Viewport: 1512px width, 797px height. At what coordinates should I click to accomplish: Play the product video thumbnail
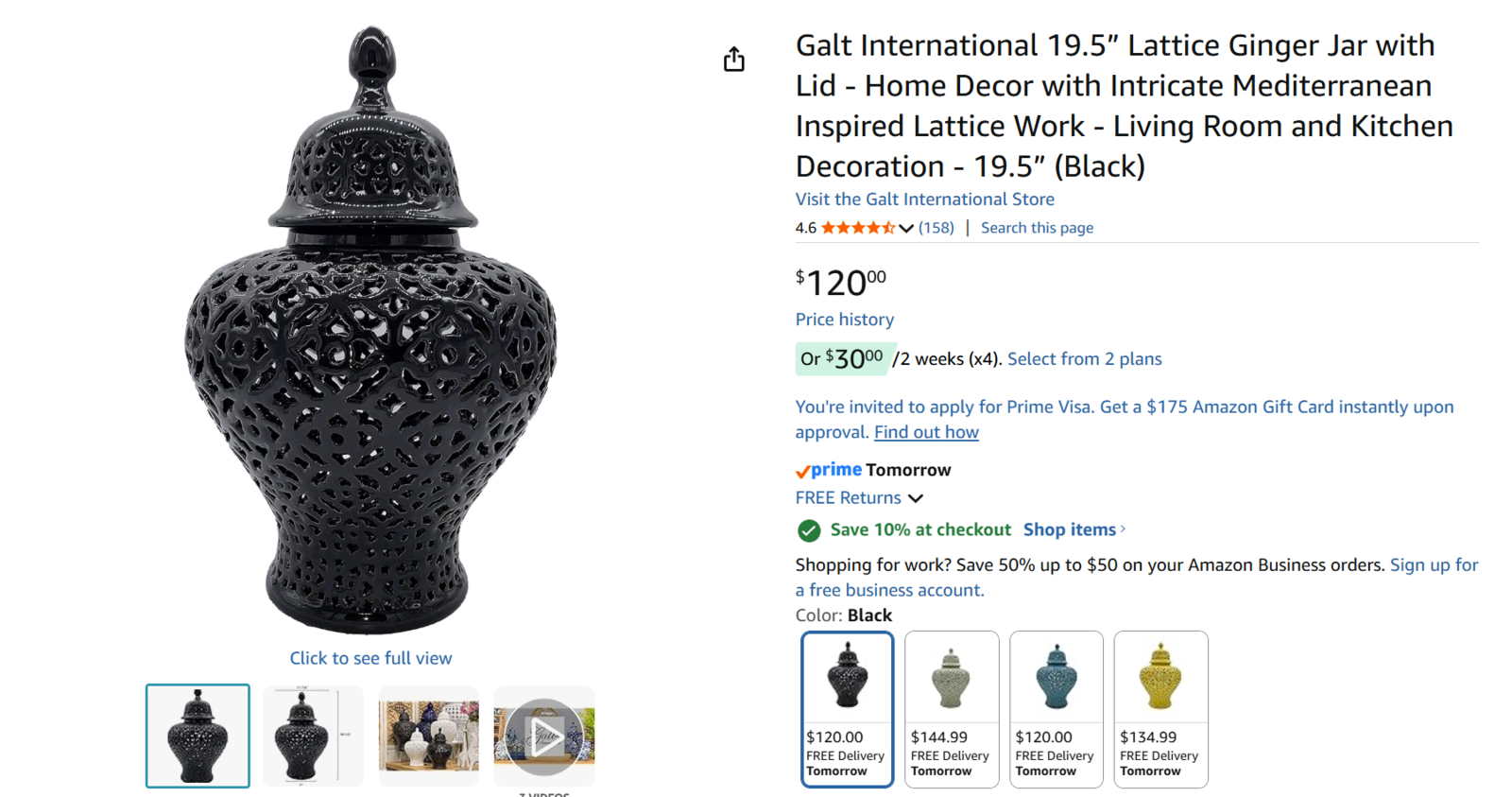(544, 736)
